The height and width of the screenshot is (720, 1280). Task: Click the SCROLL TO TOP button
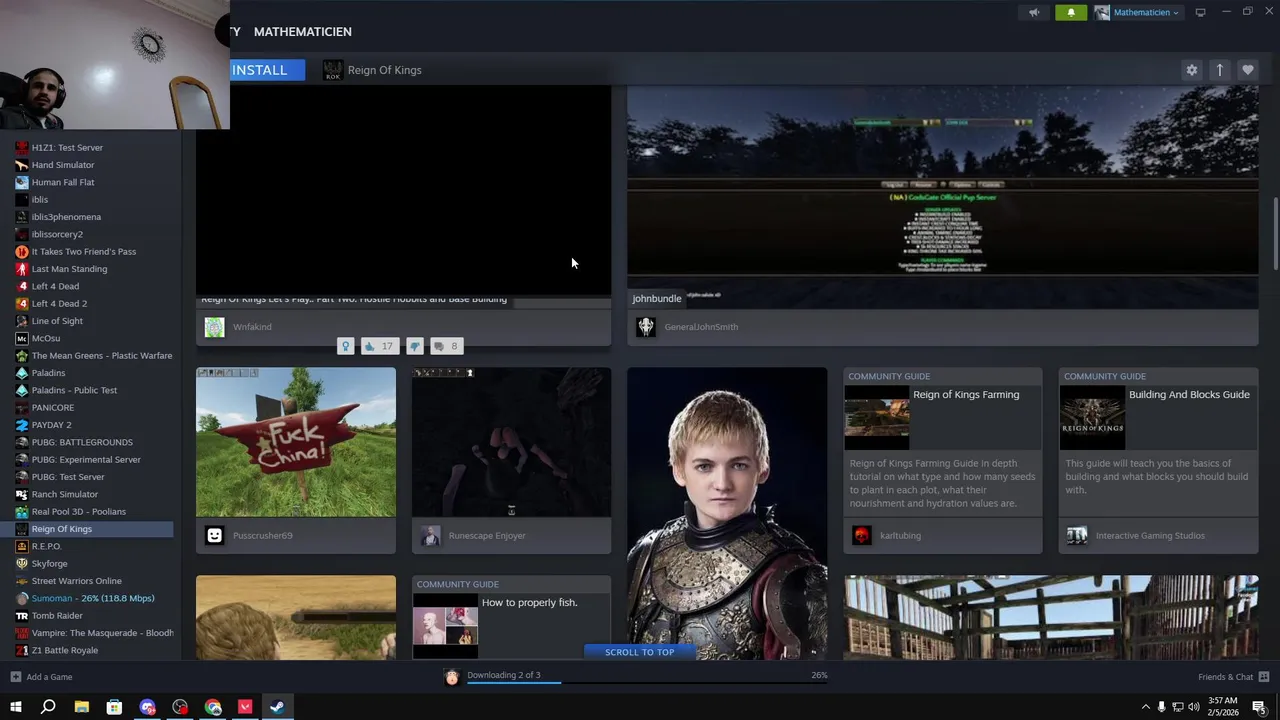point(639,652)
